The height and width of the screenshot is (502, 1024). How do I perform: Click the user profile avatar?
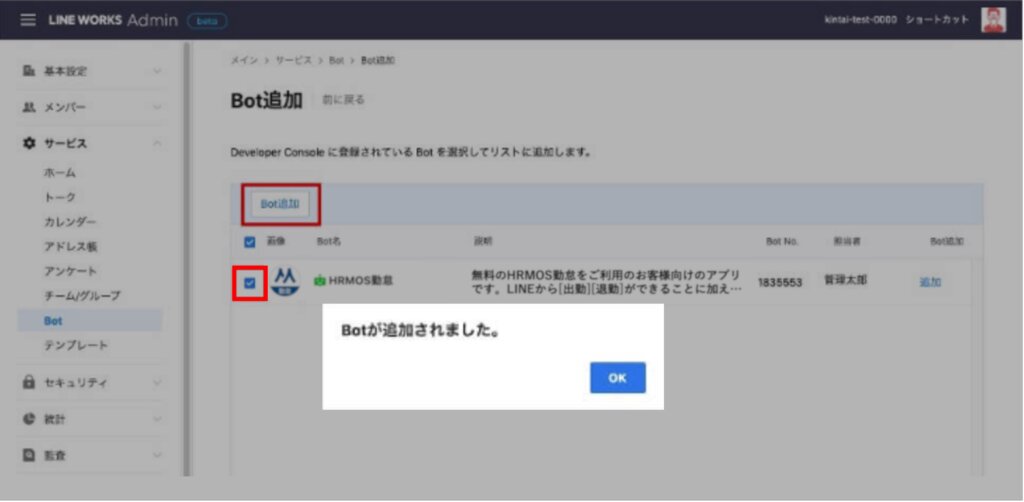tap(993, 20)
